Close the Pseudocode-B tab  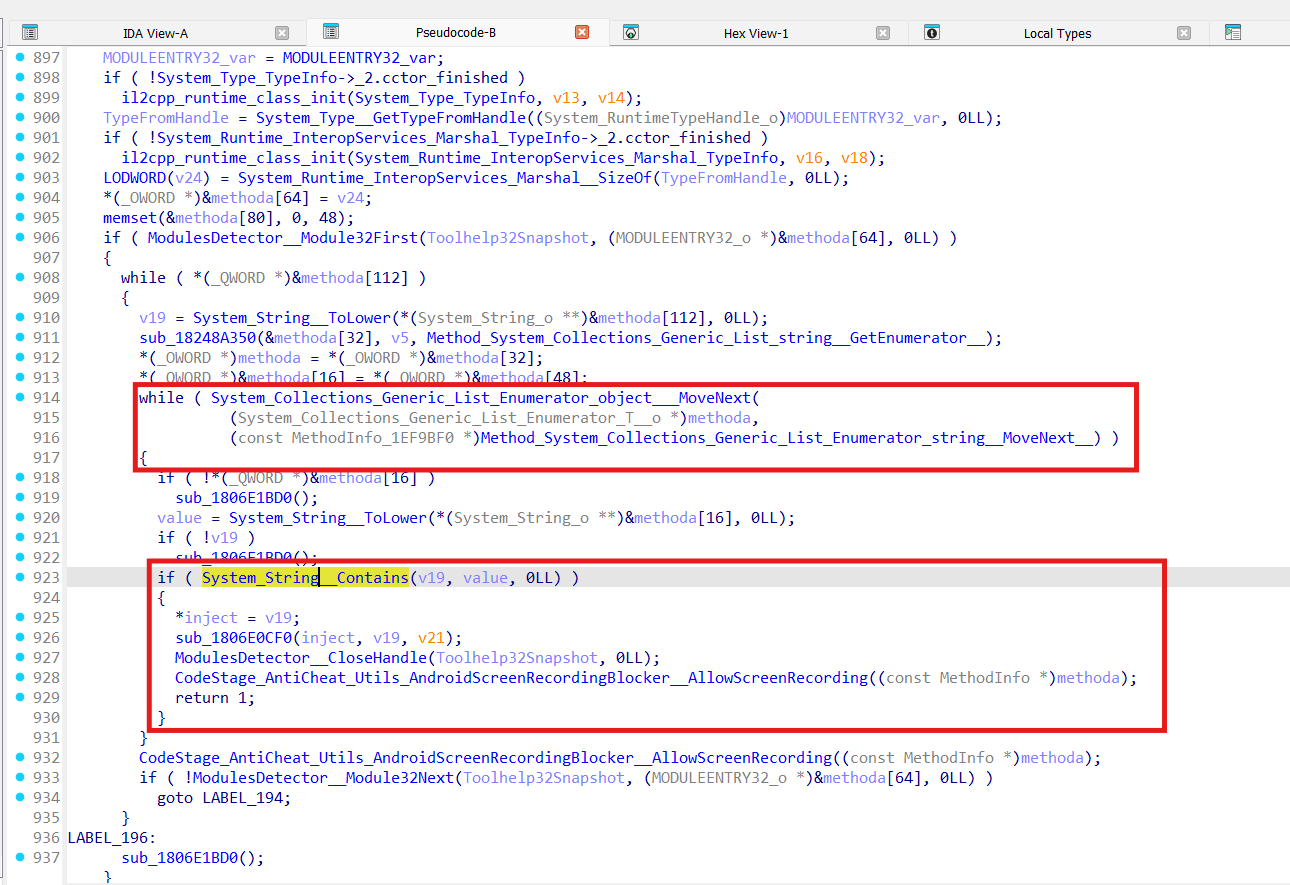pyautogui.click(x=582, y=32)
